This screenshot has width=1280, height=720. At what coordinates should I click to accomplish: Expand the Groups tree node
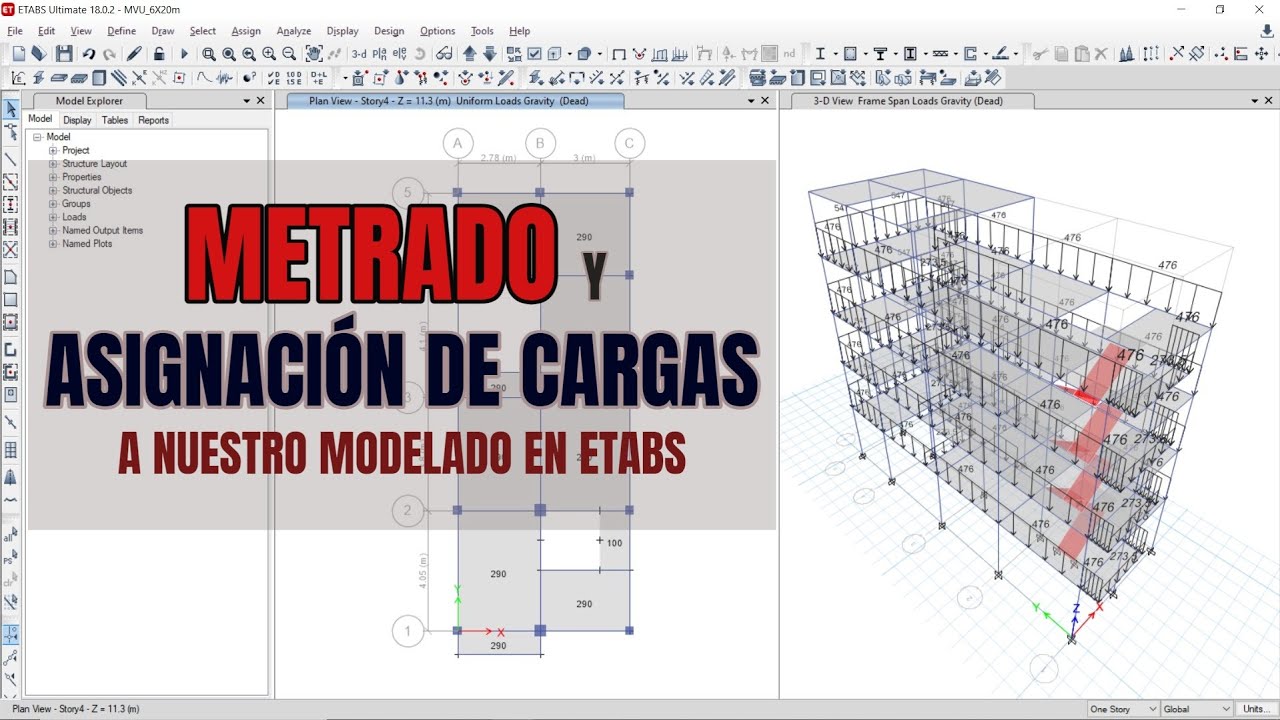(53, 204)
